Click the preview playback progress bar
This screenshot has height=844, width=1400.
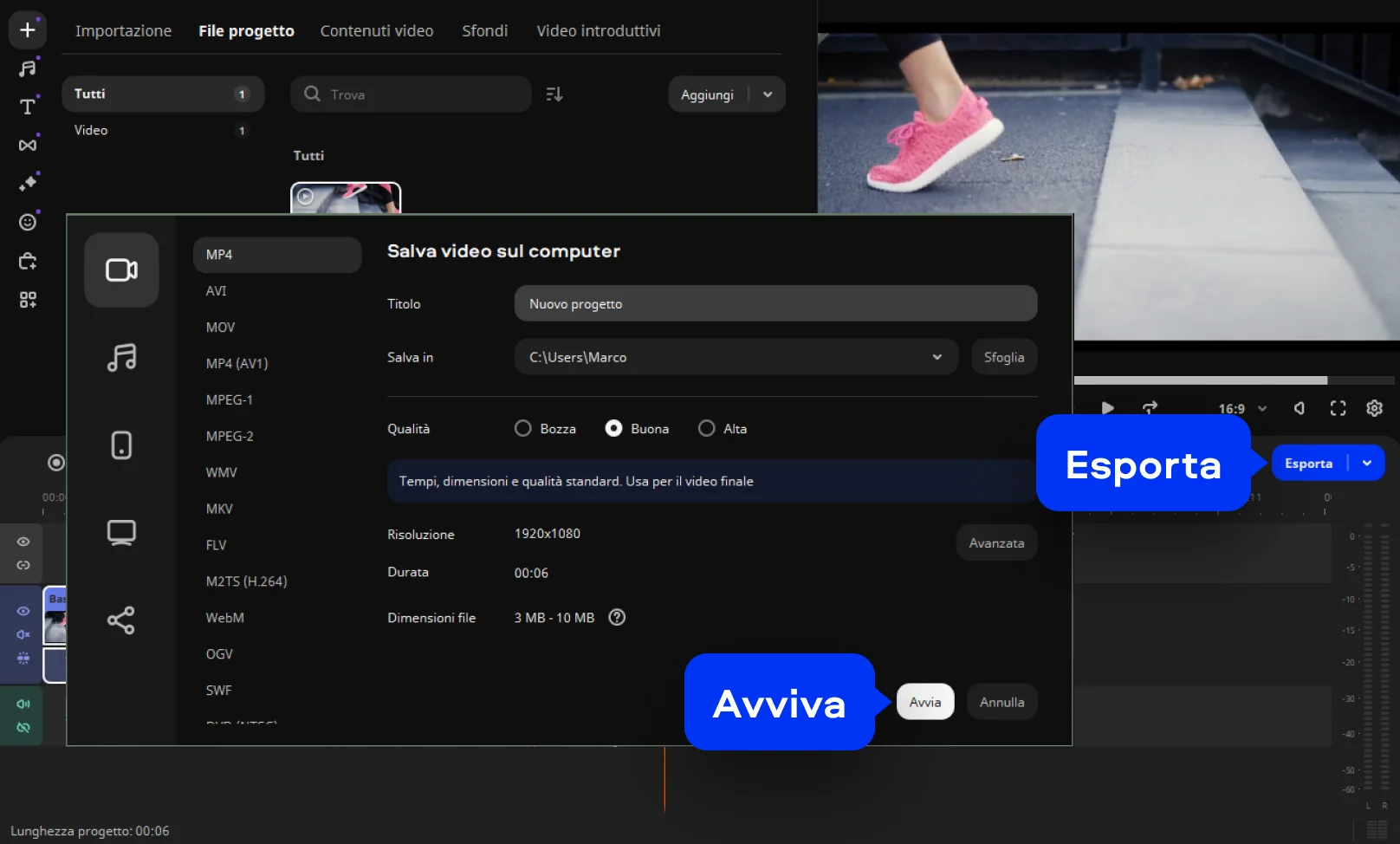point(1213,380)
